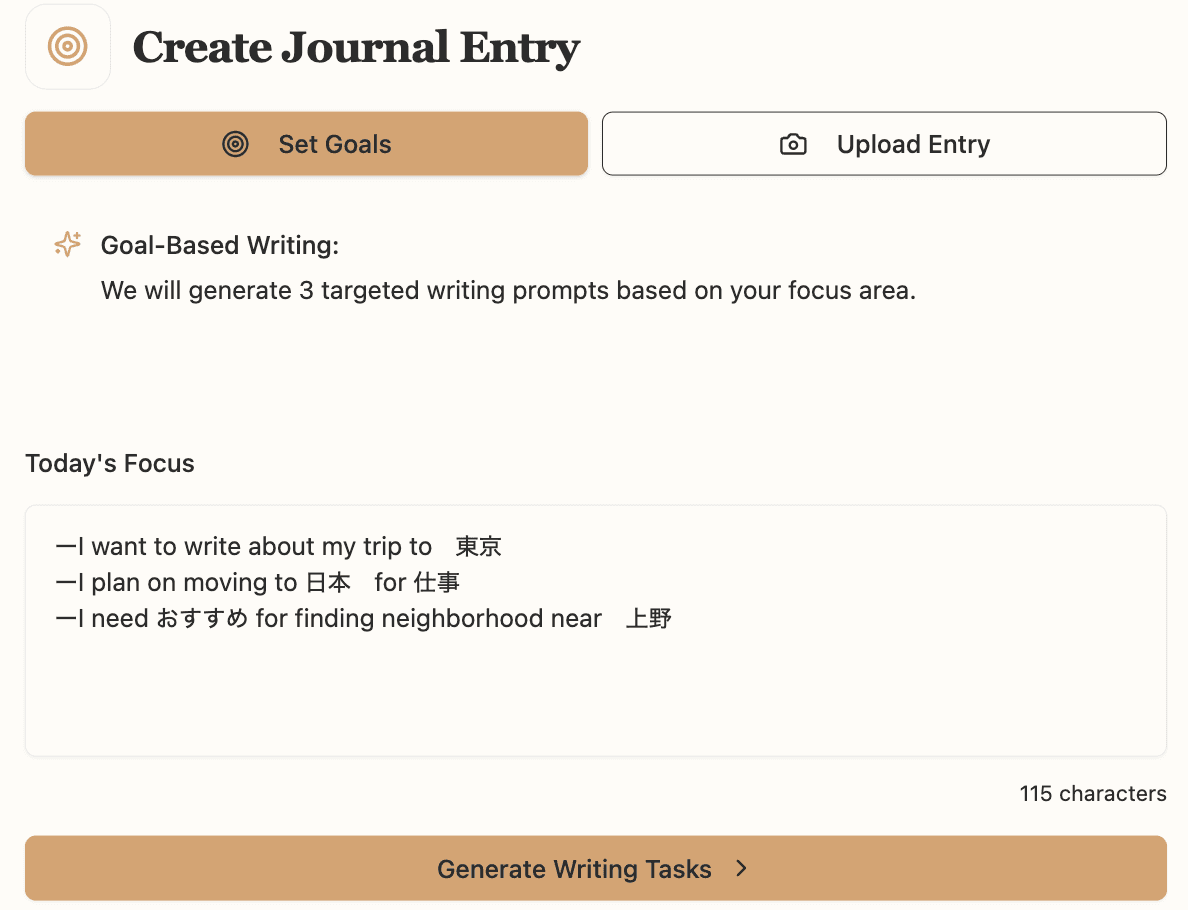The image size is (1188, 910).
Task: Click the 115 characters counter
Action: pos(1093,793)
